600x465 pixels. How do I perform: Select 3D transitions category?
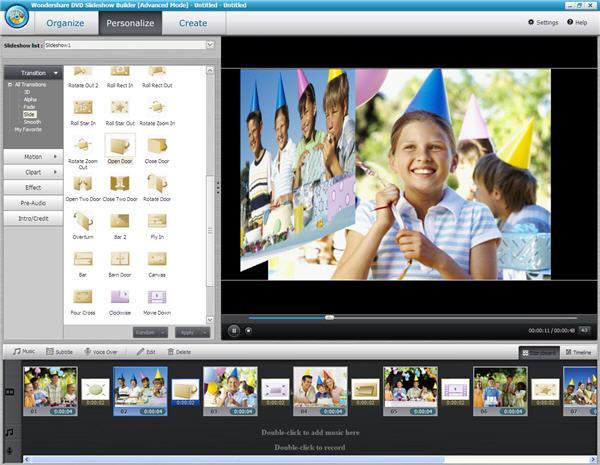(x=27, y=92)
